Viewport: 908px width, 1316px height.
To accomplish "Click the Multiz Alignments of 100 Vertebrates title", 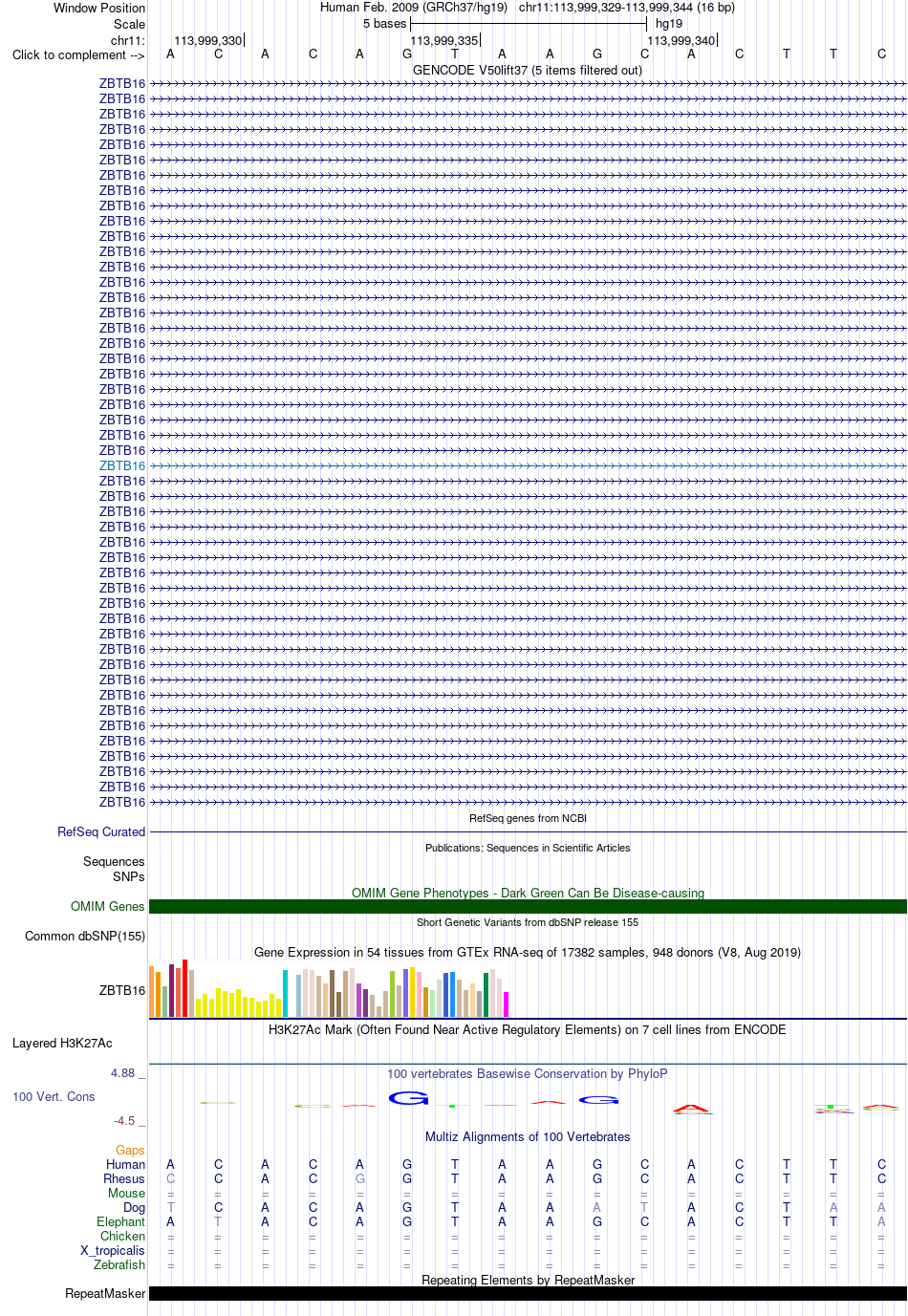I will point(528,1137).
